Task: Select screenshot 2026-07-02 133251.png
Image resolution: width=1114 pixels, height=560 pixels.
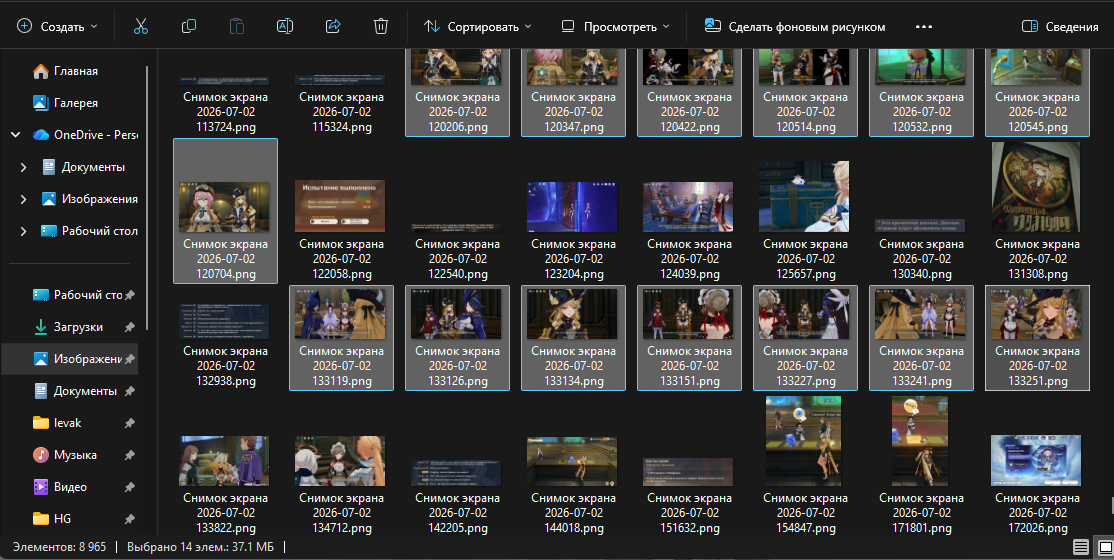Action: [x=1037, y=338]
